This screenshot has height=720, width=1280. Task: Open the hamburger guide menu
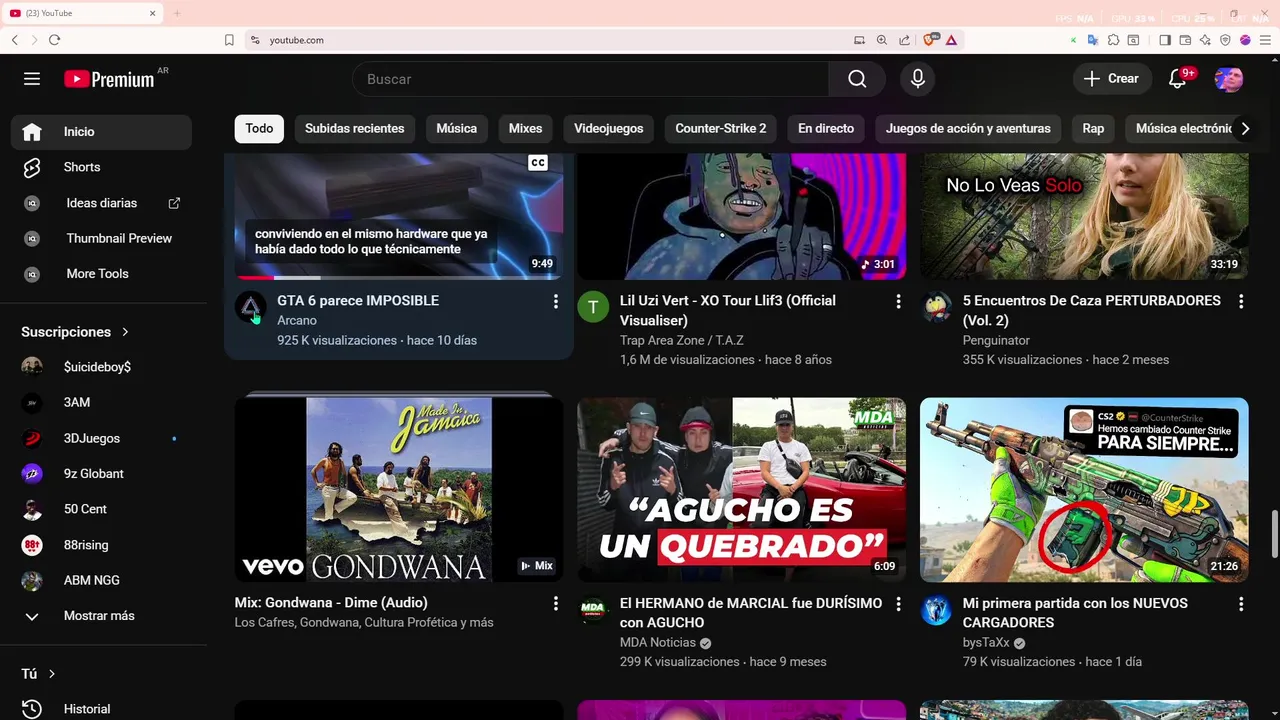[32, 79]
